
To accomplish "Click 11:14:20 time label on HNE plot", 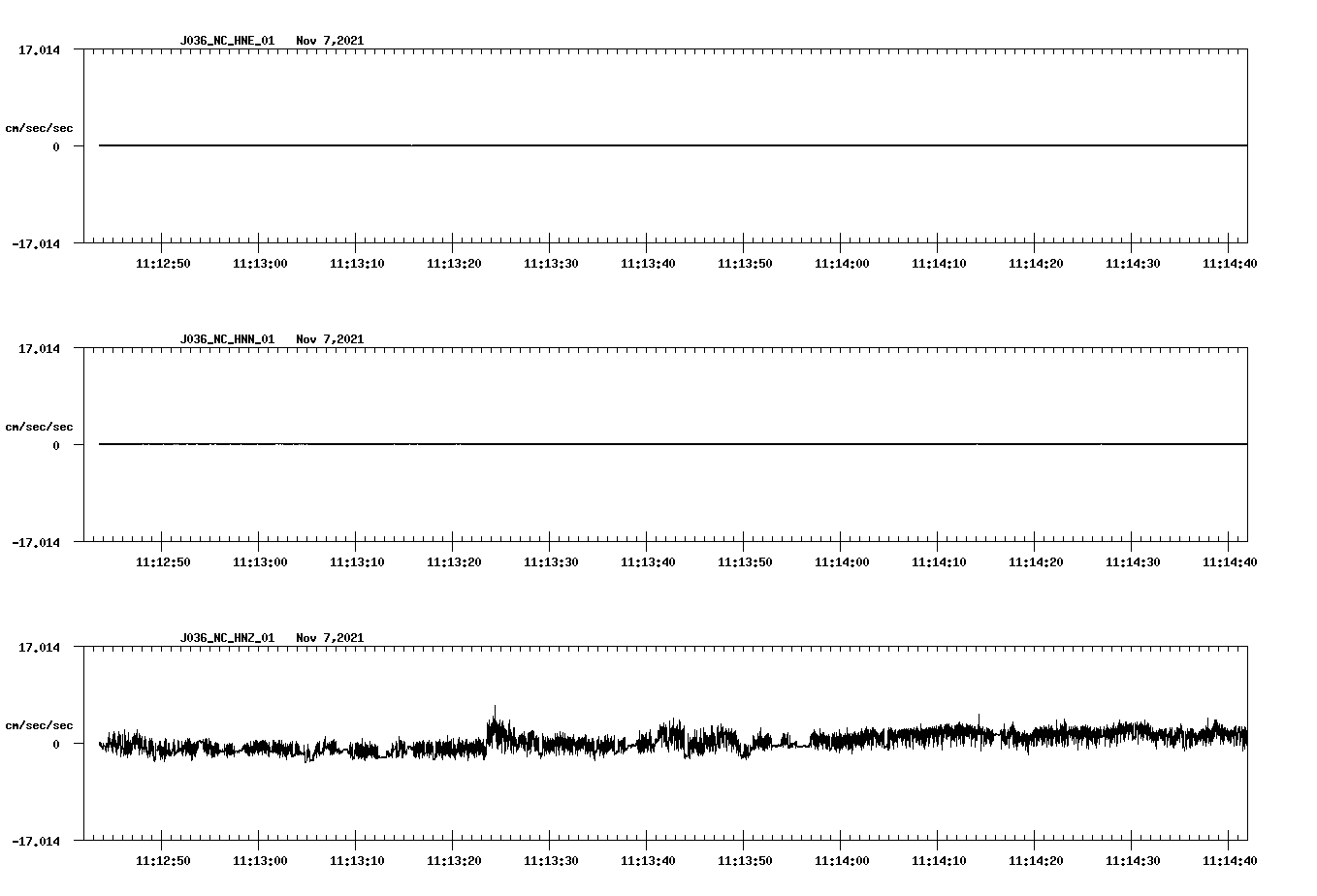I will tap(1036, 264).
